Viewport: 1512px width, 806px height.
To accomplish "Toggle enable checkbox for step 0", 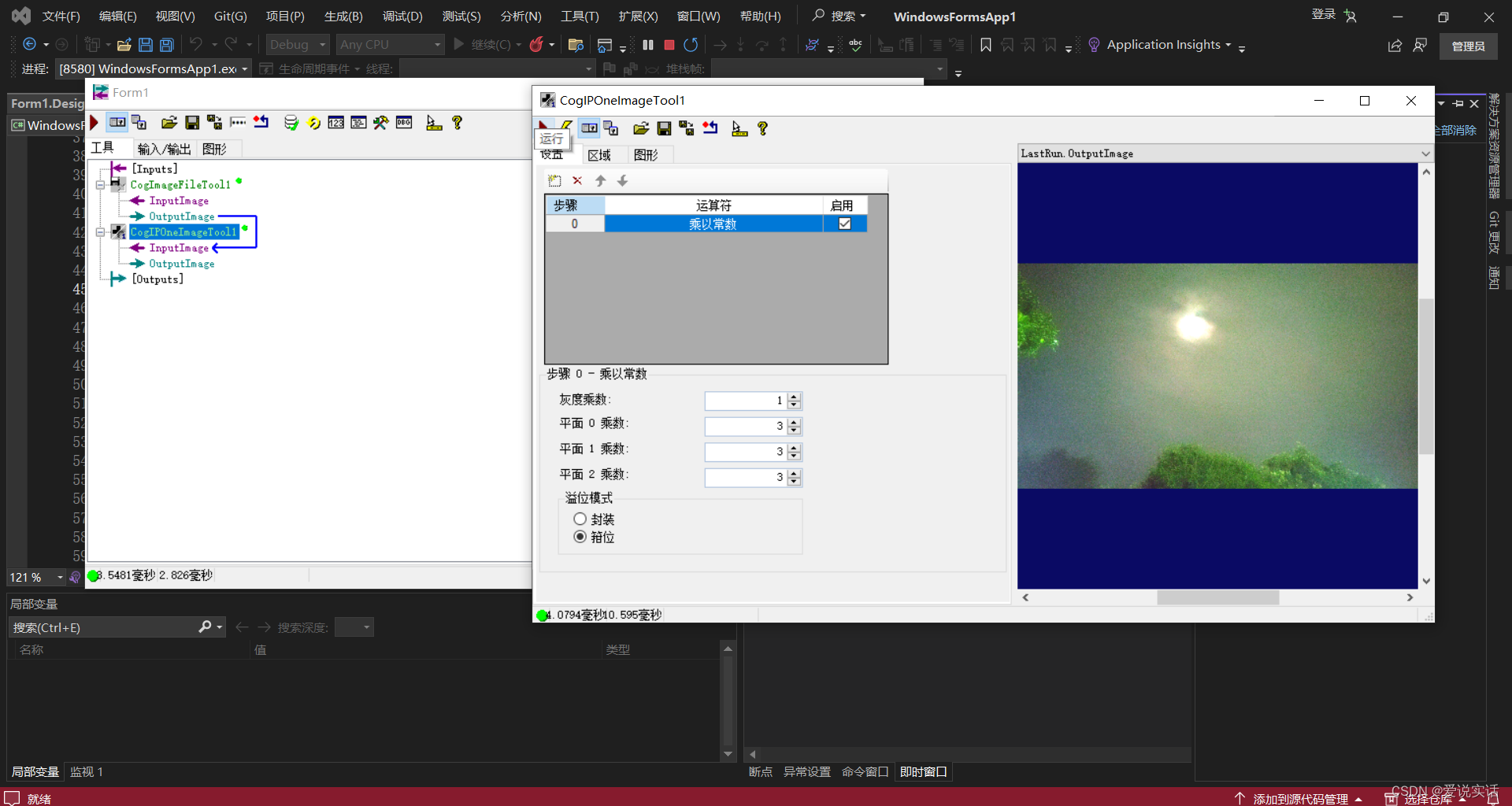I will (845, 224).
